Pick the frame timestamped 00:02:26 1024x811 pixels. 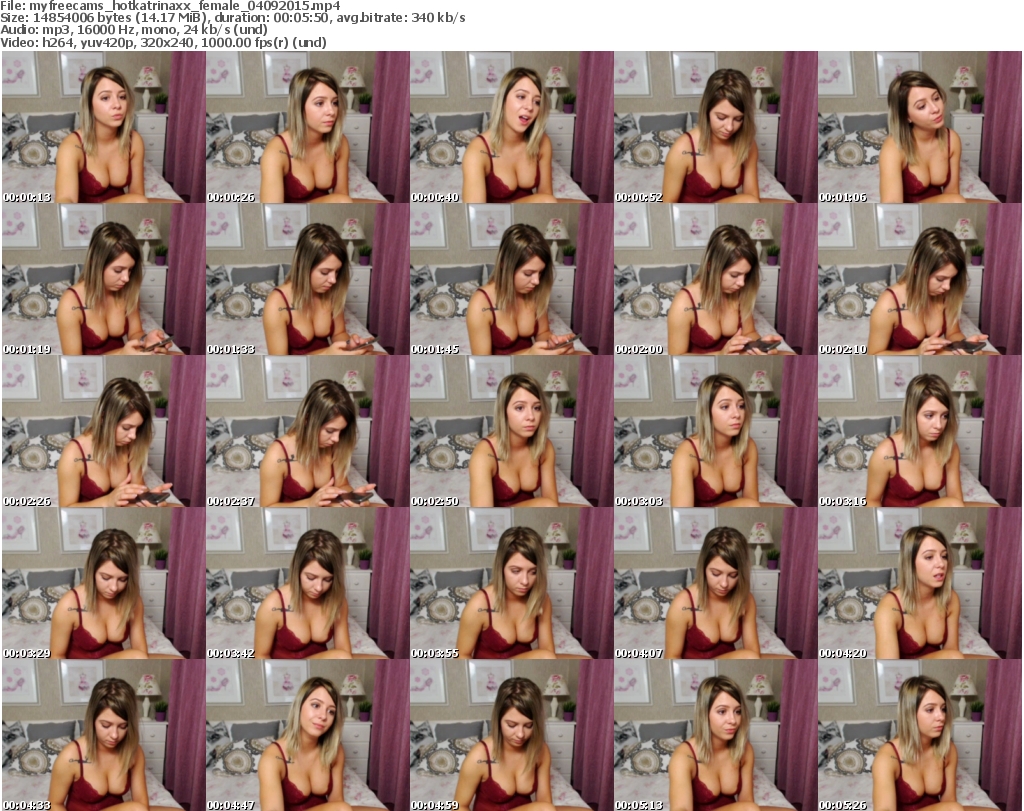click(x=104, y=432)
